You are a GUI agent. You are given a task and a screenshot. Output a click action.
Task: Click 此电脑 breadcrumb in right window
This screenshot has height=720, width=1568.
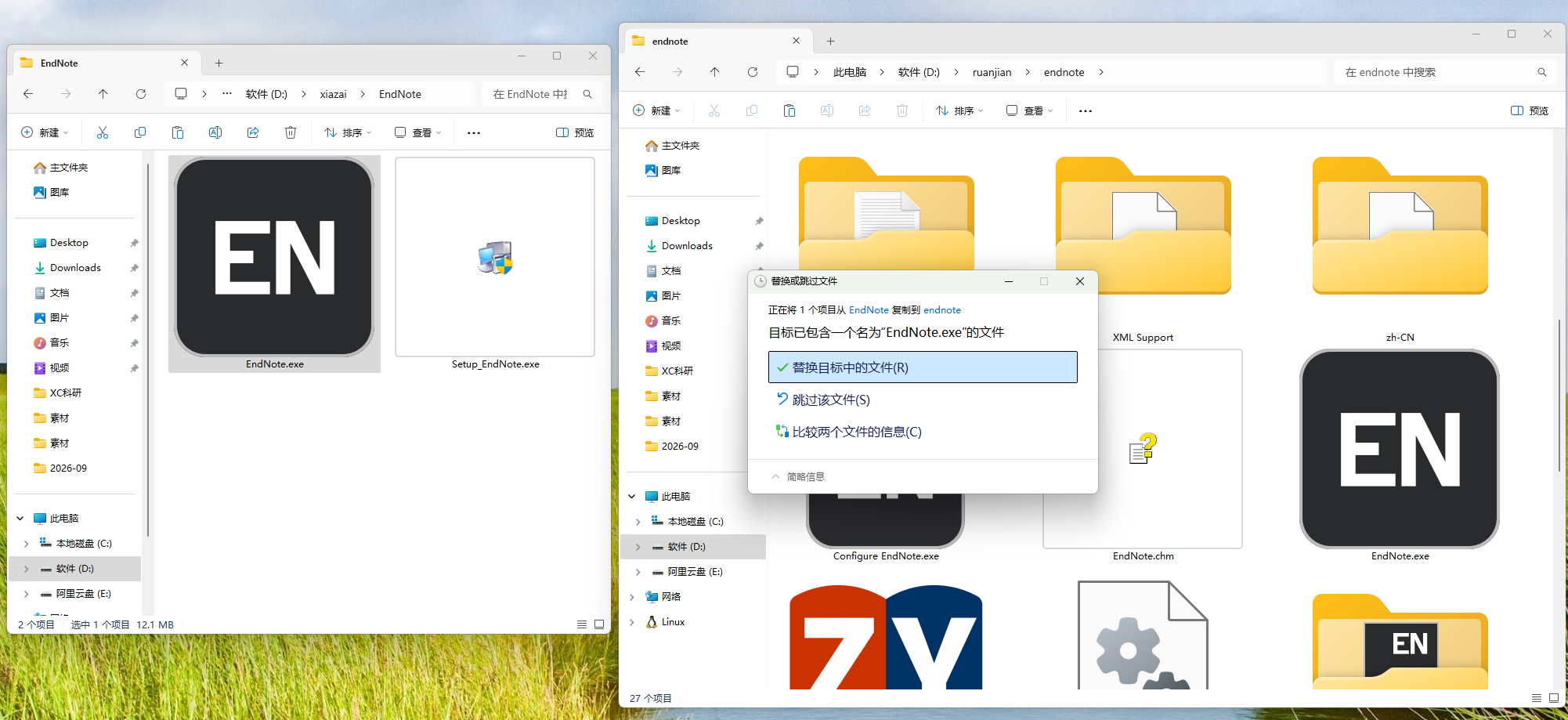[850, 72]
